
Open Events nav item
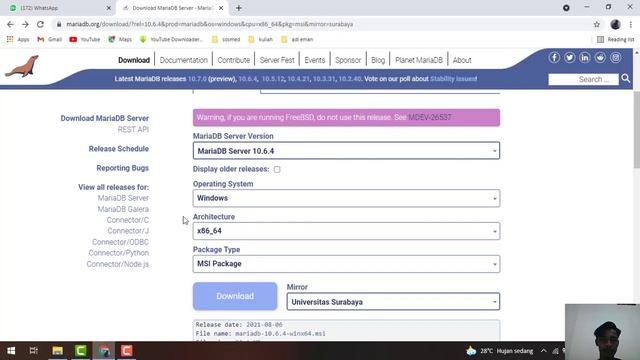(x=314, y=60)
